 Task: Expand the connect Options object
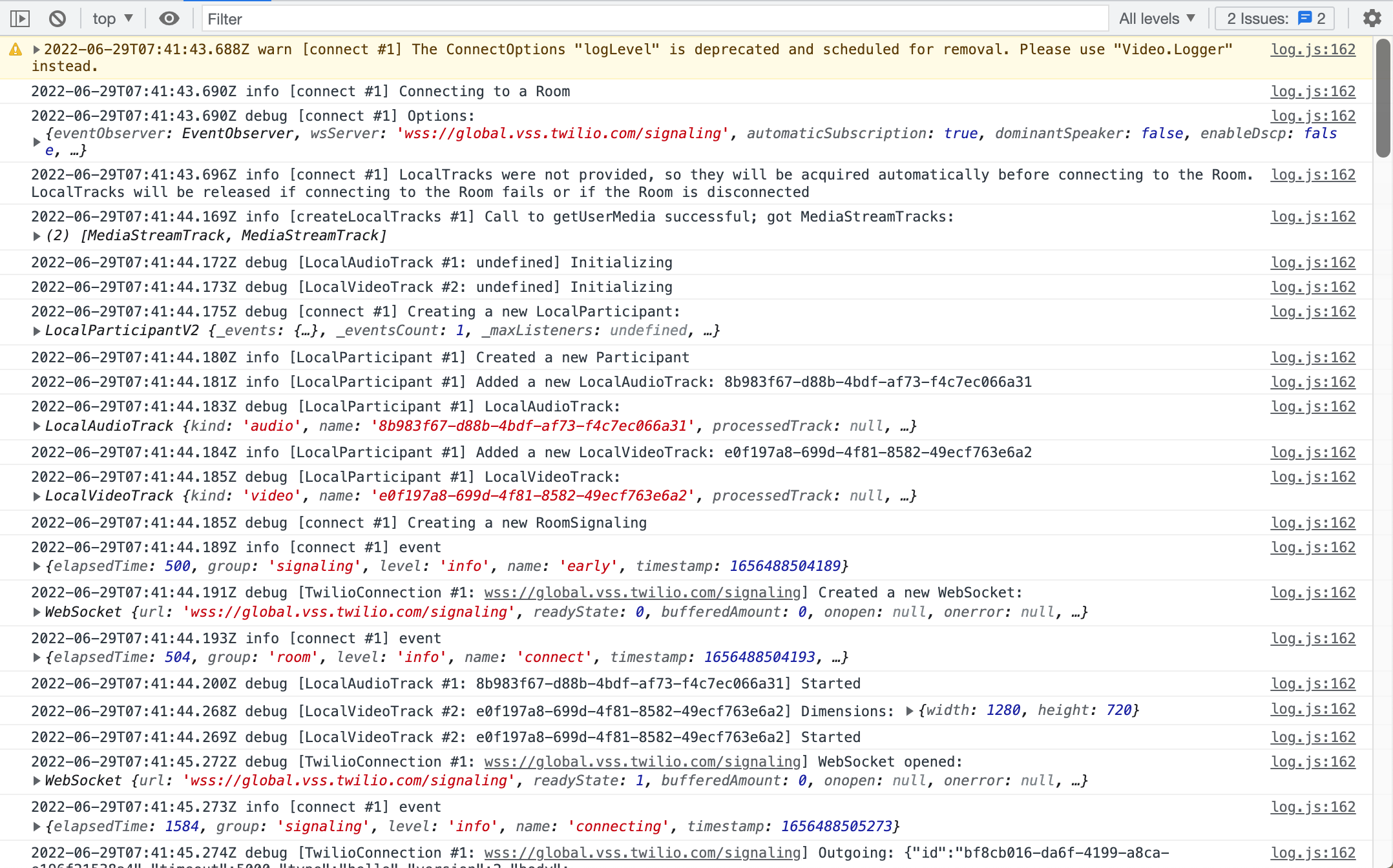point(37,141)
